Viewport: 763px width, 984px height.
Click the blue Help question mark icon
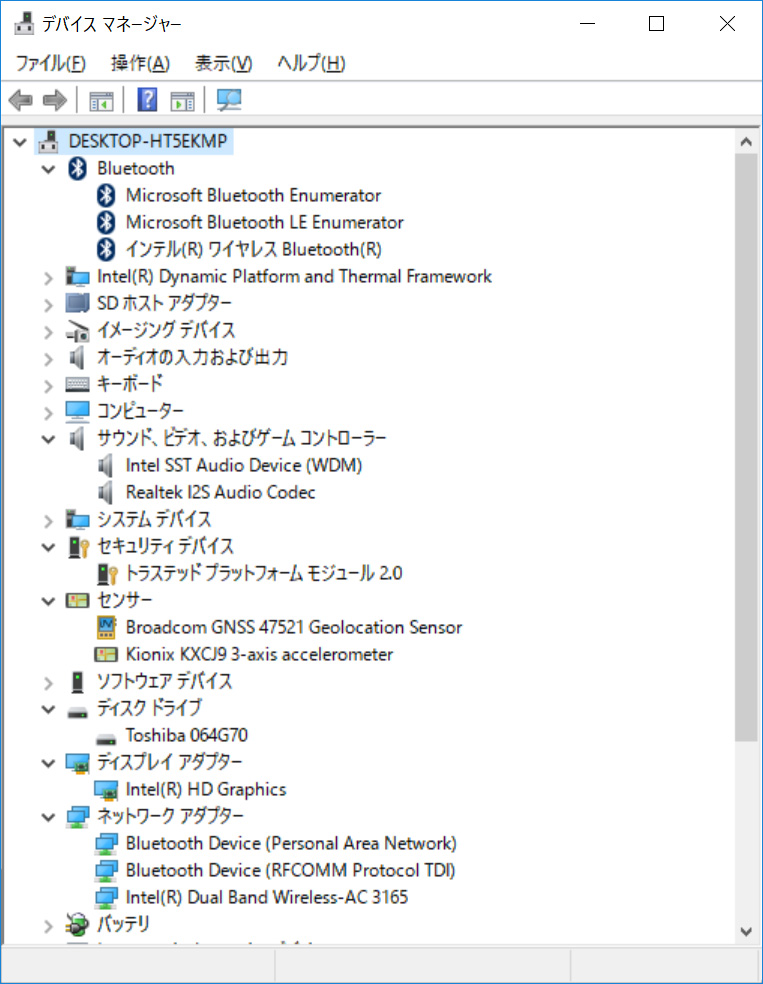[x=147, y=100]
